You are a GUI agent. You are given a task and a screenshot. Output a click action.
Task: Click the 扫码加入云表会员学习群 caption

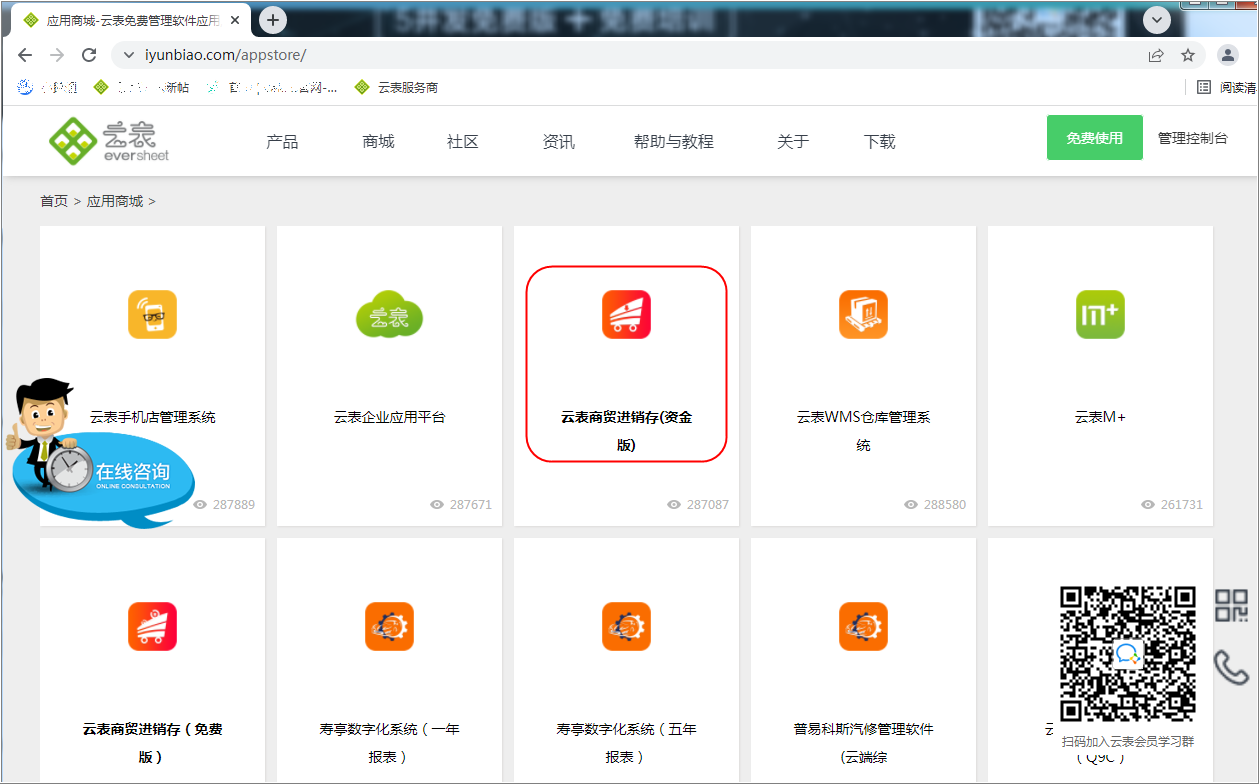[1128, 742]
